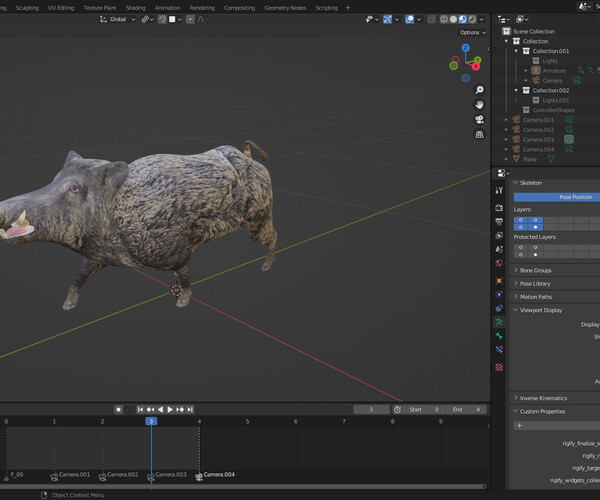Open Bone properties green bone icon
600x500 pixels.
[499, 336]
